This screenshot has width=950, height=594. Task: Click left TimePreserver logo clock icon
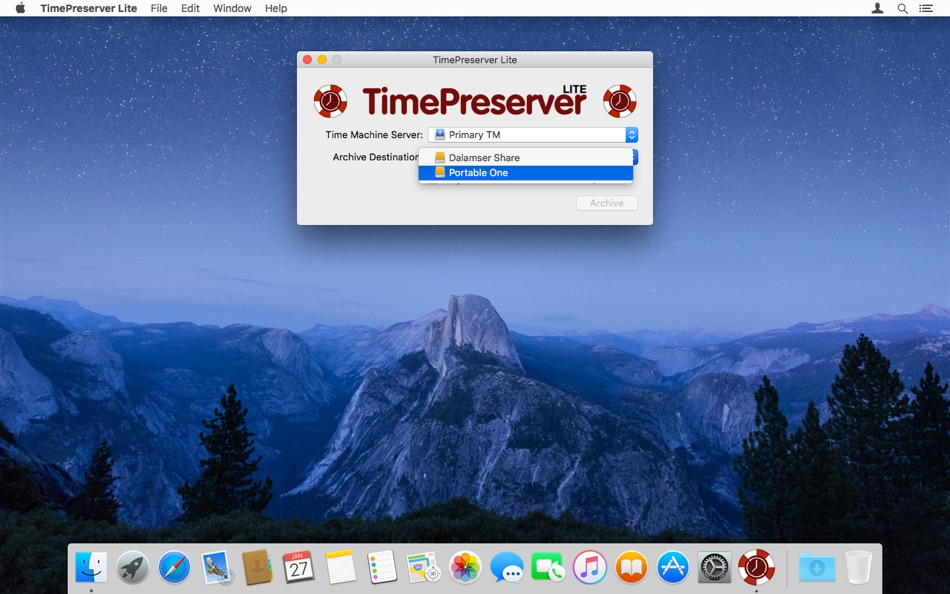330,101
